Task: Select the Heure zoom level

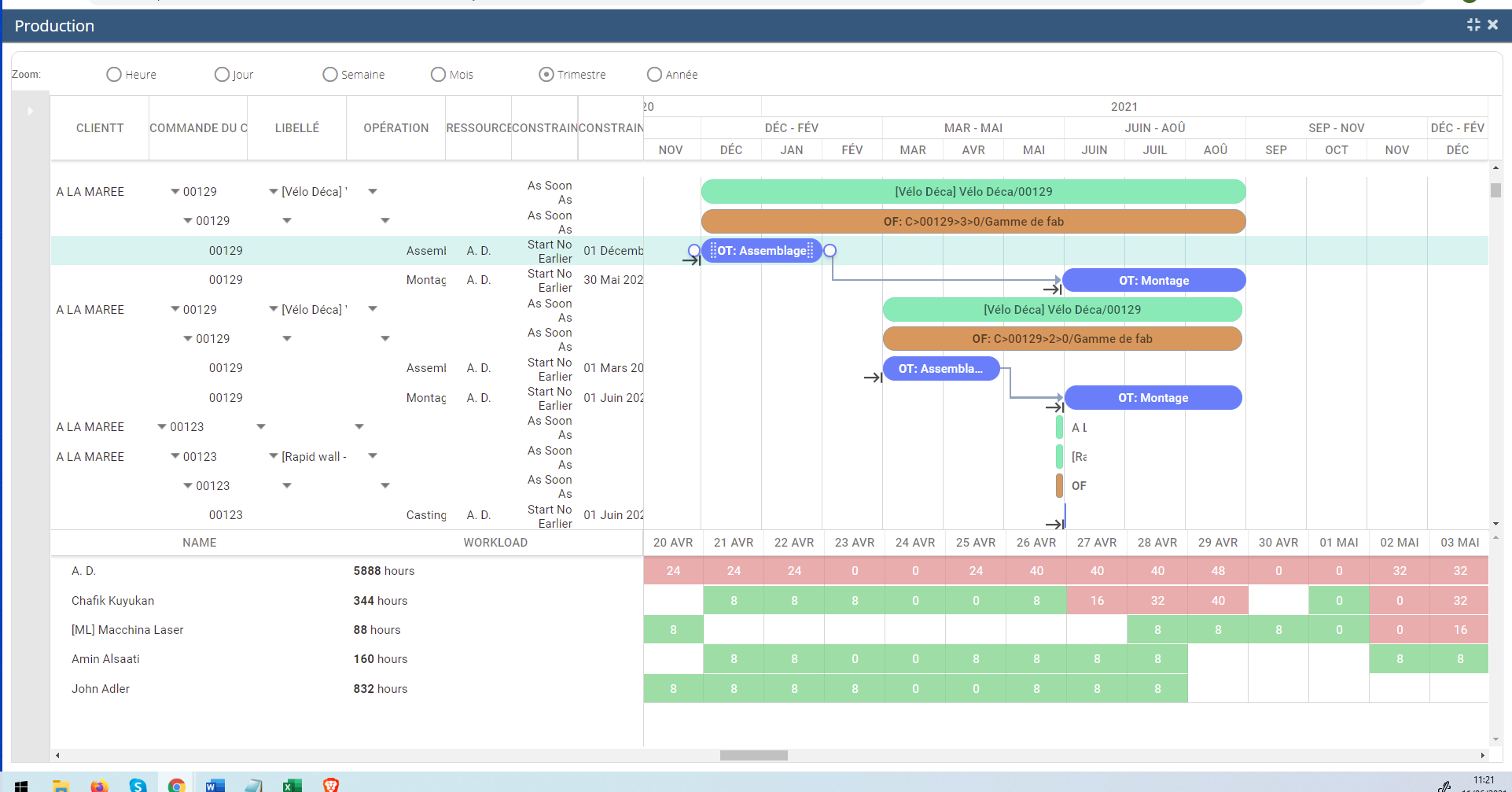Action: tap(113, 74)
